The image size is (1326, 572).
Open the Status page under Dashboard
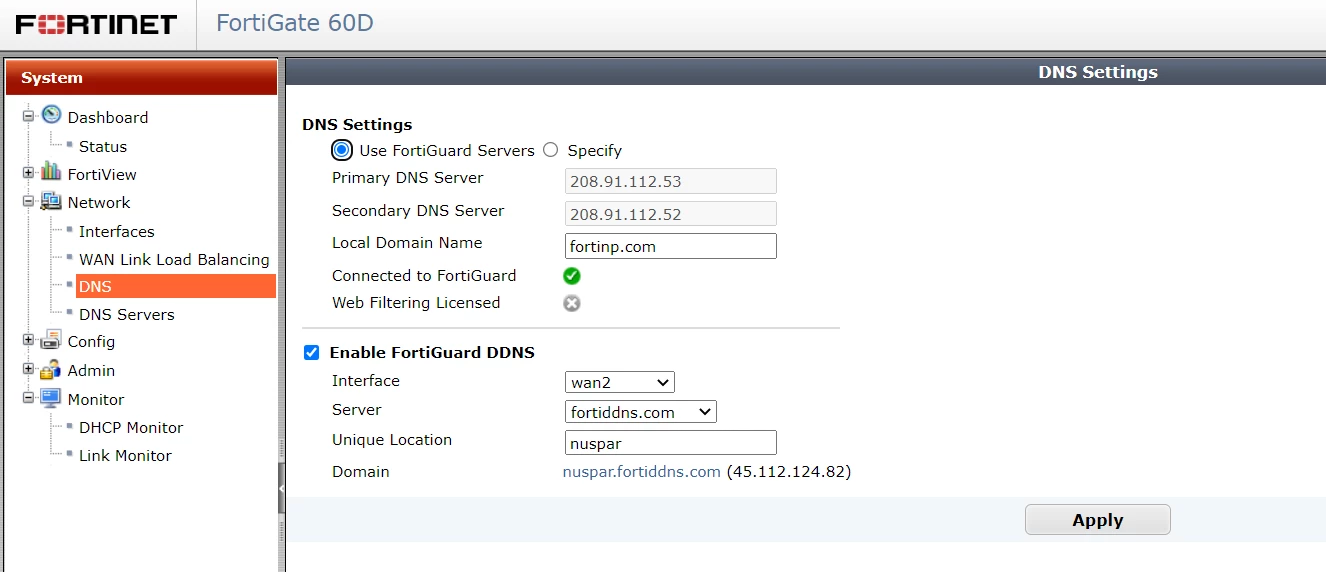coord(103,146)
